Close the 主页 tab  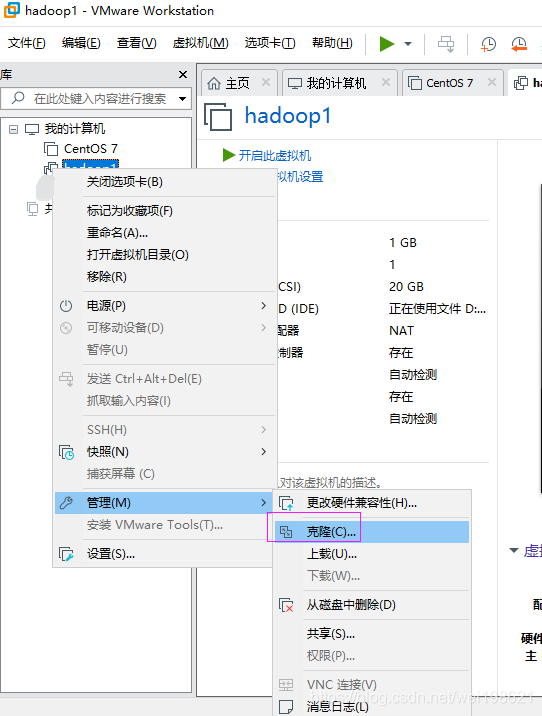266,82
